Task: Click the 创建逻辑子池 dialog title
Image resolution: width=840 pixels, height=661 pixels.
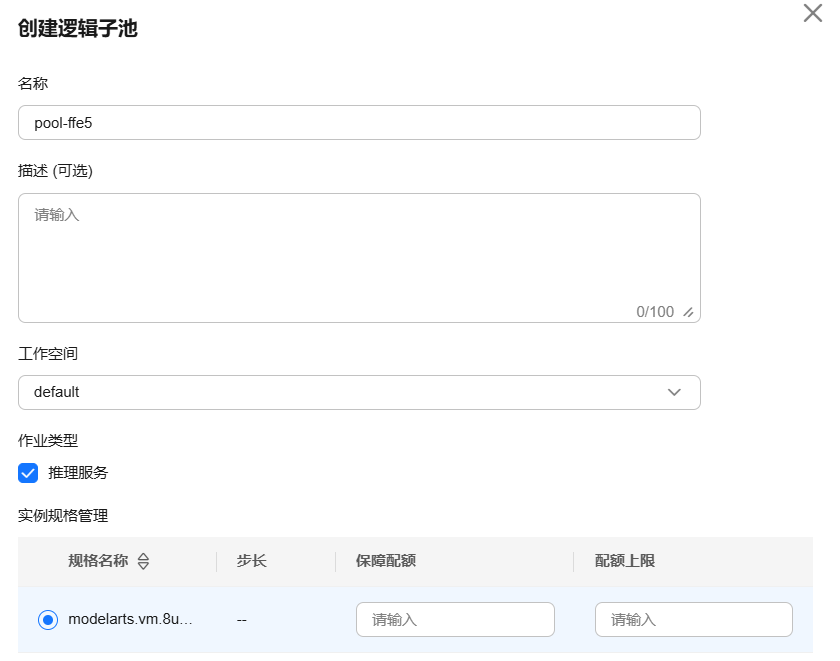Action: [78, 28]
